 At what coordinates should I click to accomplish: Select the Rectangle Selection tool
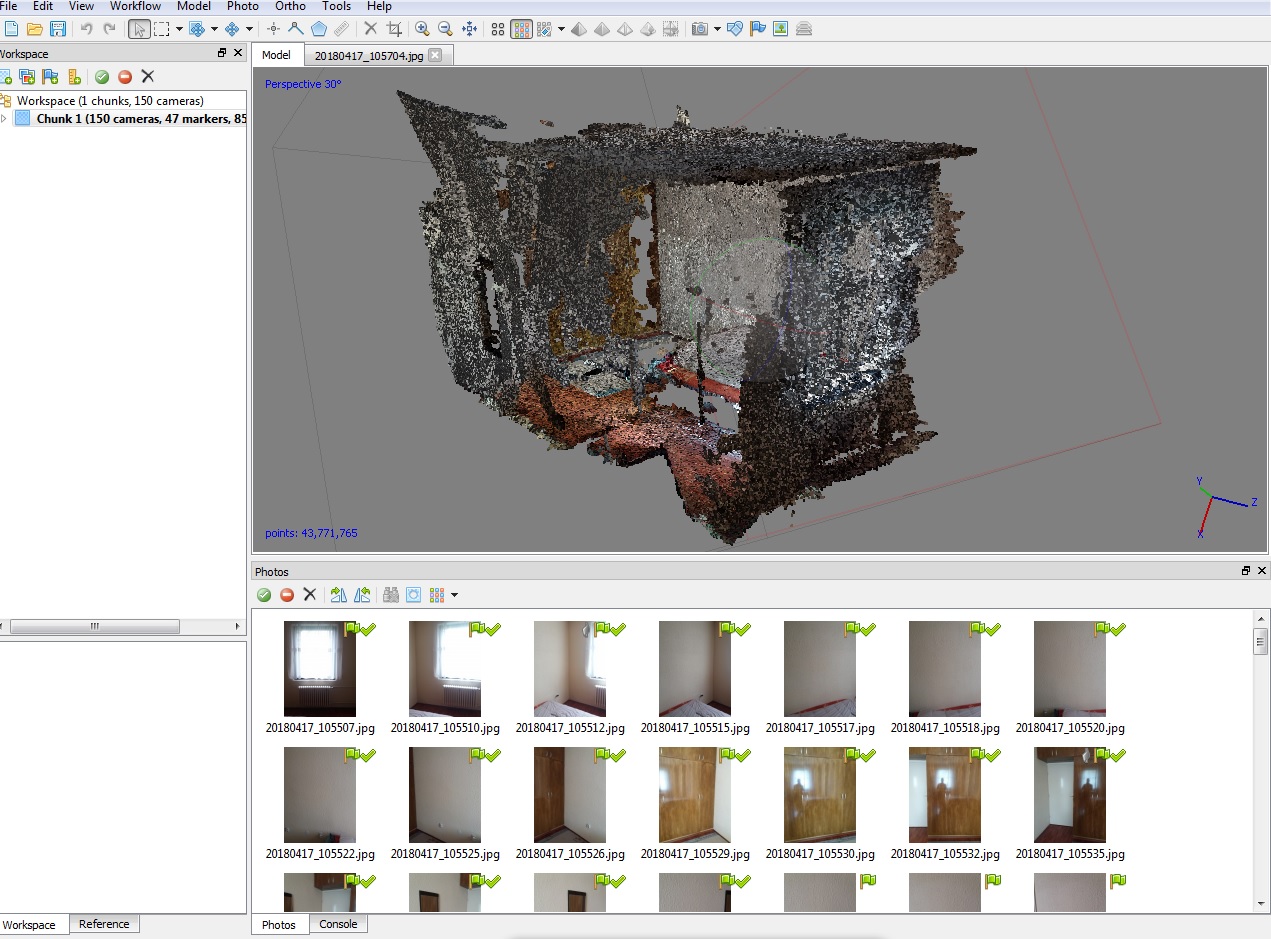[162, 29]
